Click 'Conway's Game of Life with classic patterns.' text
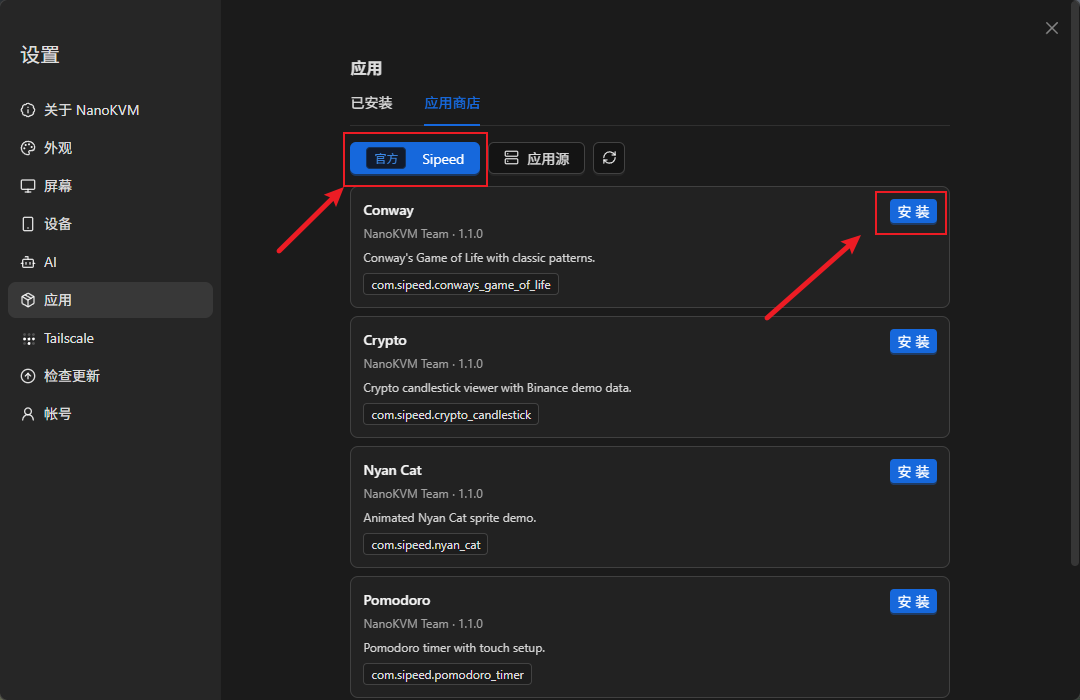The image size is (1080, 700). (479, 258)
